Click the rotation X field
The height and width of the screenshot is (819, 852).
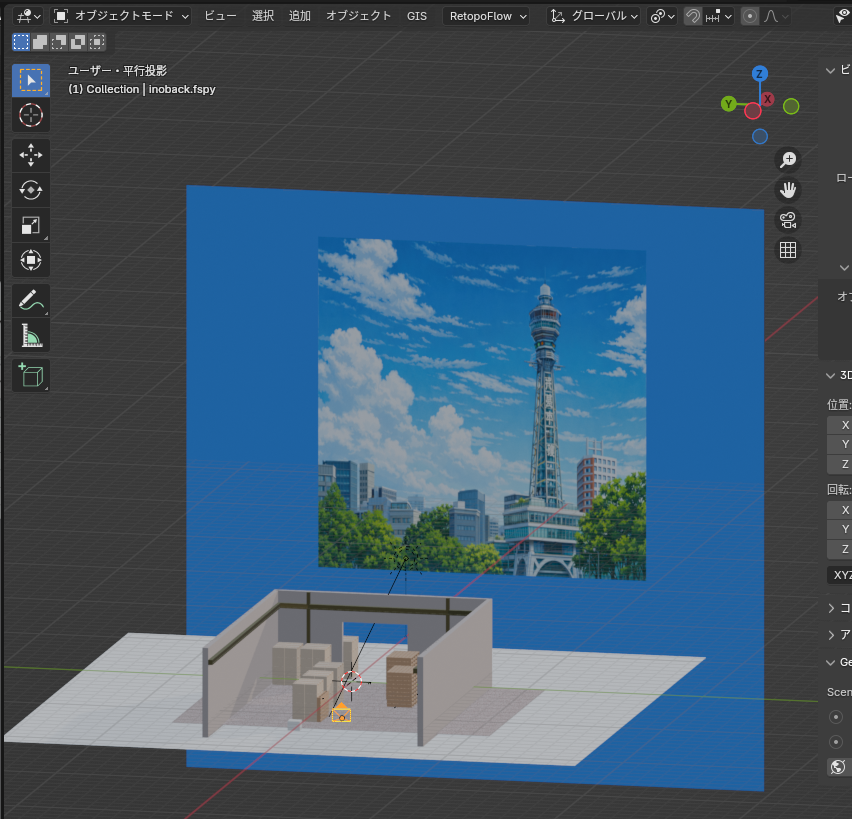point(840,510)
